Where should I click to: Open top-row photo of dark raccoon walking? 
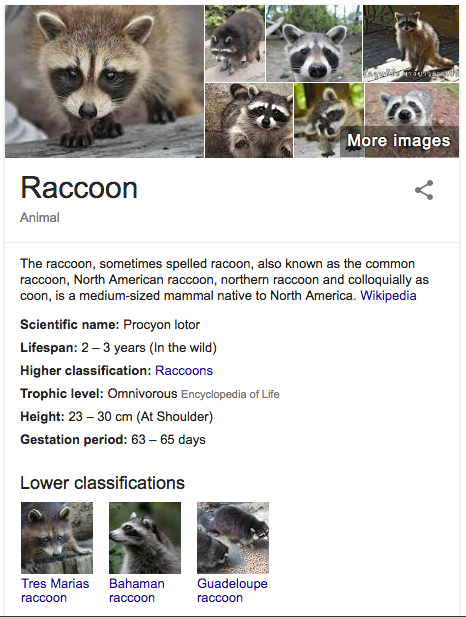pos(235,43)
